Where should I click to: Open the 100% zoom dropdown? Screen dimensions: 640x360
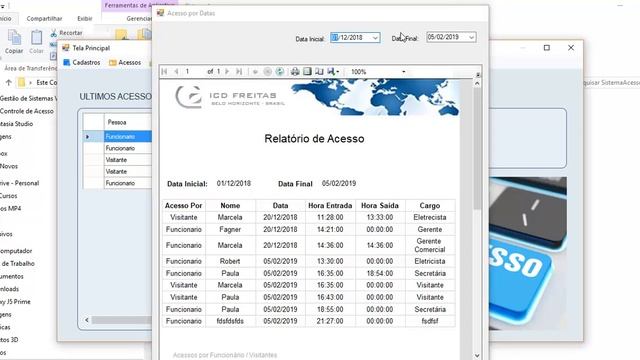point(404,72)
